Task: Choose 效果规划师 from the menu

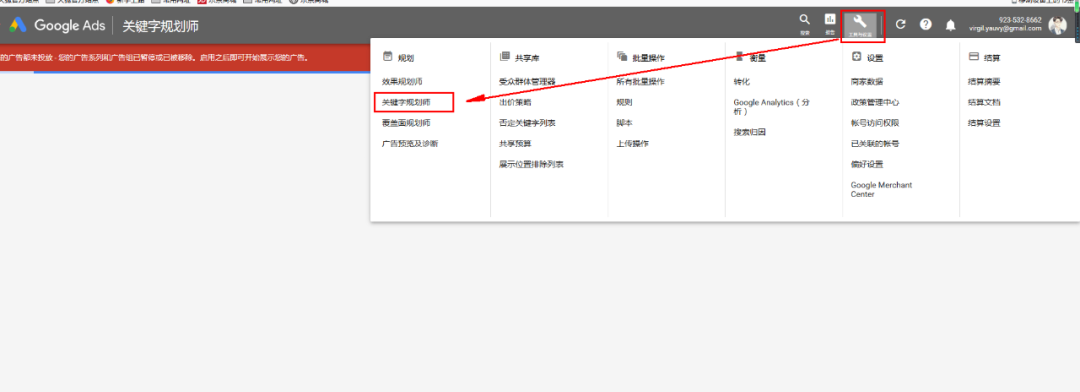Action: (402, 81)
